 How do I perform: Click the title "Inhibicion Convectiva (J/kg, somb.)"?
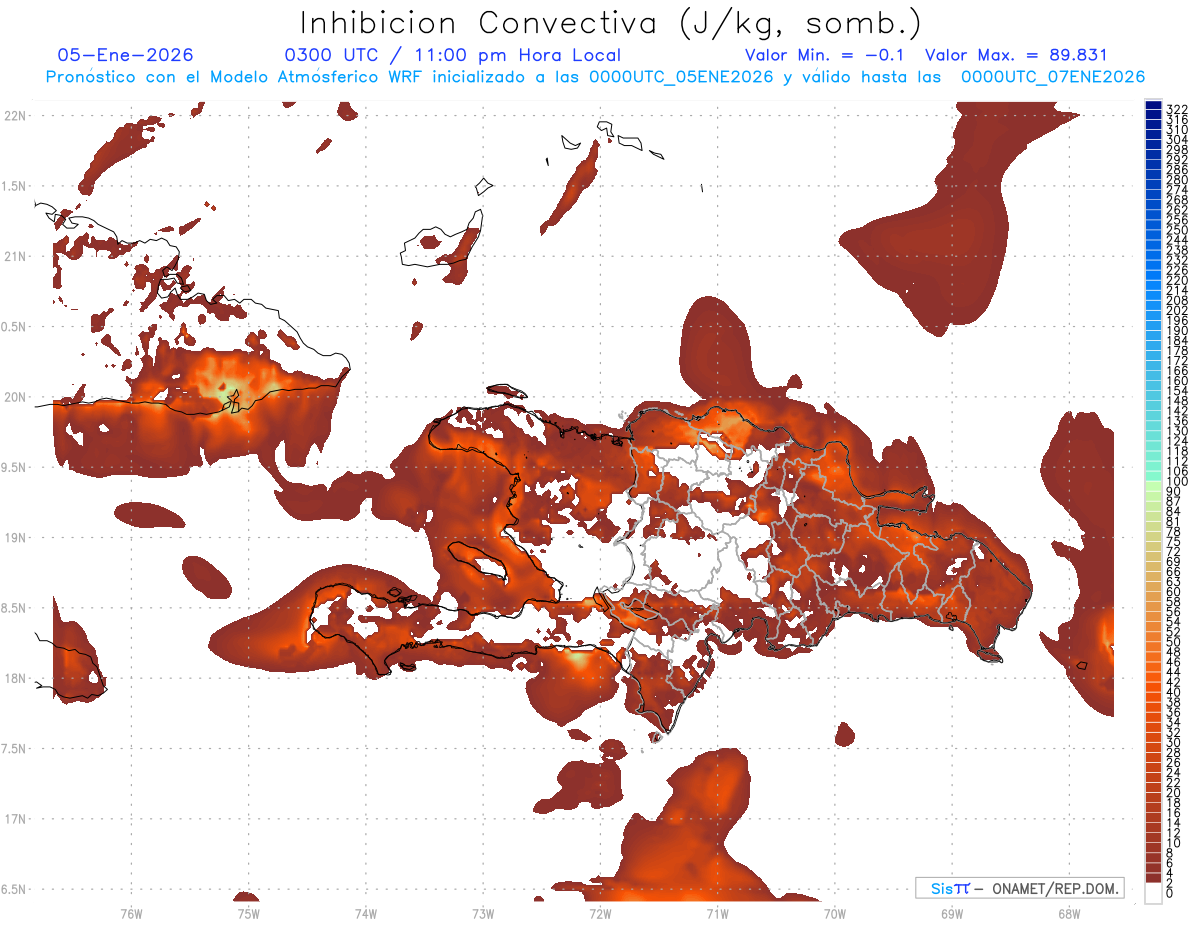click(611, 22)
